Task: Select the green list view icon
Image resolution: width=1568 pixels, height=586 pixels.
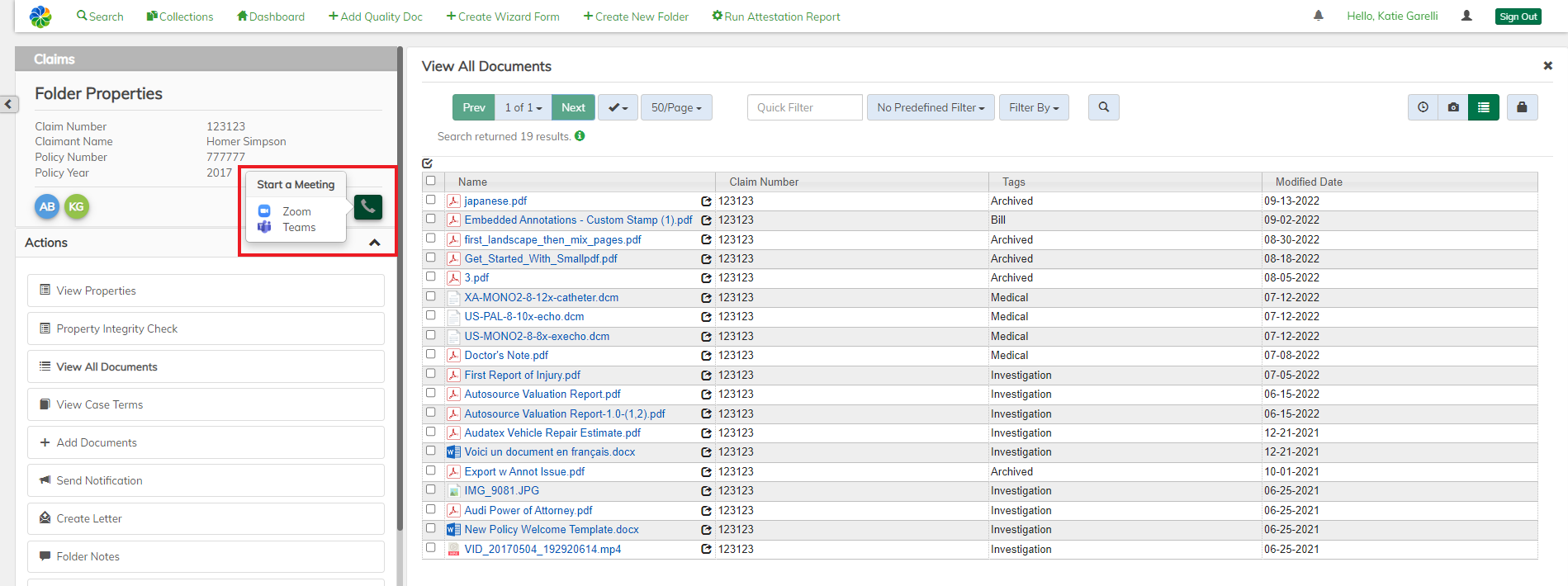Action: (x=1484, y=107)
